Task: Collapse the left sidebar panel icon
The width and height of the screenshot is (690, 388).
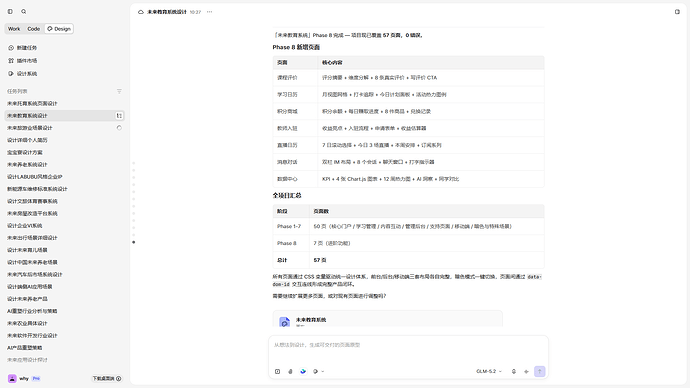Action: click(x=10, y=11)
